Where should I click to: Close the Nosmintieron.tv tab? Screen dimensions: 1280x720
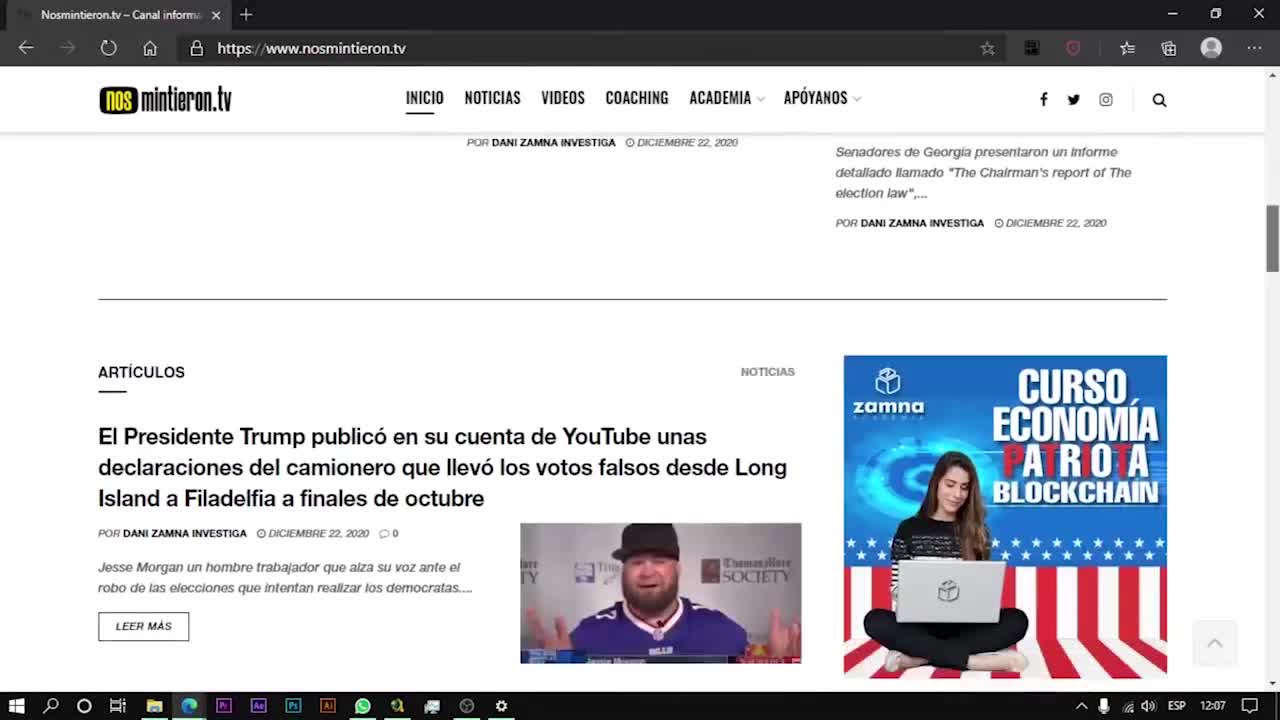pos(216,15)
